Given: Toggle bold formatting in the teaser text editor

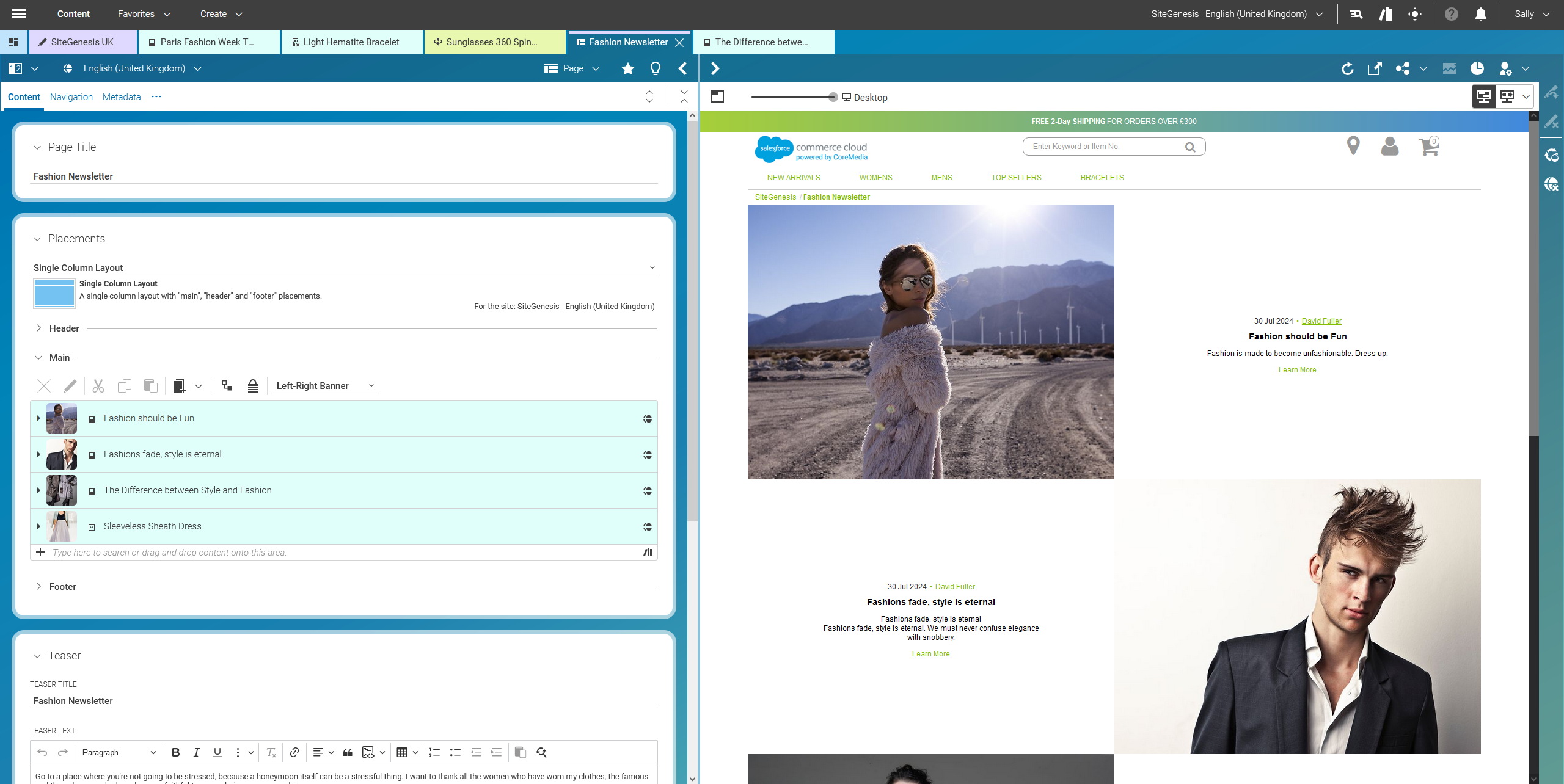Looking at the screenshot, I should [x=176, y=752].
